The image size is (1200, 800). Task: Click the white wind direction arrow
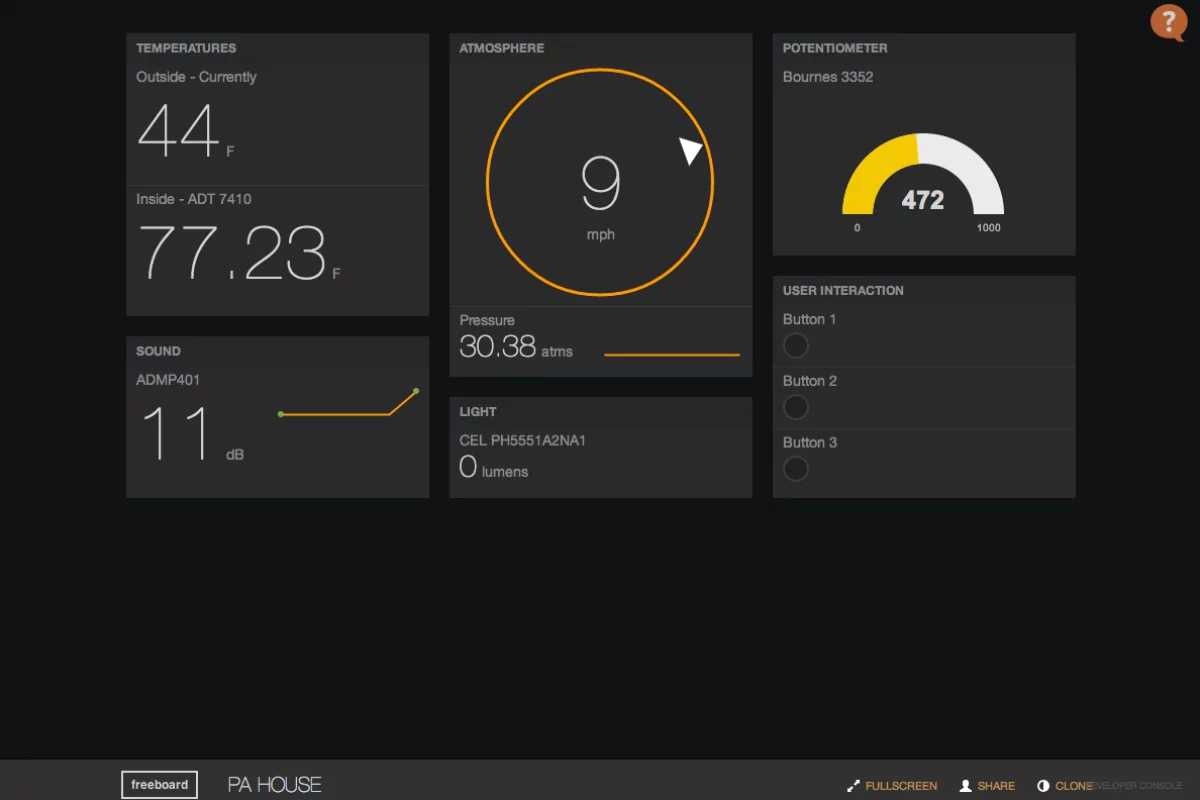(x=690, y=150)
